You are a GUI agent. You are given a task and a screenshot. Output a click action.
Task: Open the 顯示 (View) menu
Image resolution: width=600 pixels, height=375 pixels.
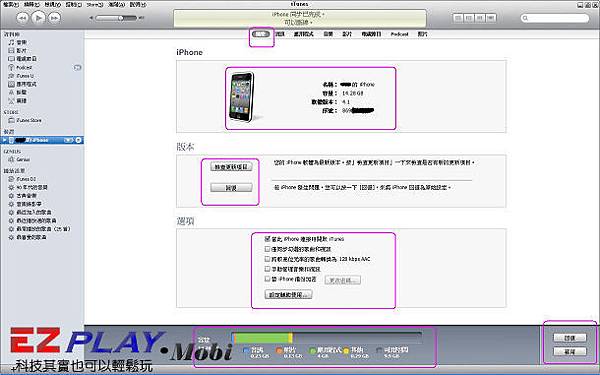(x=52, y=5)
